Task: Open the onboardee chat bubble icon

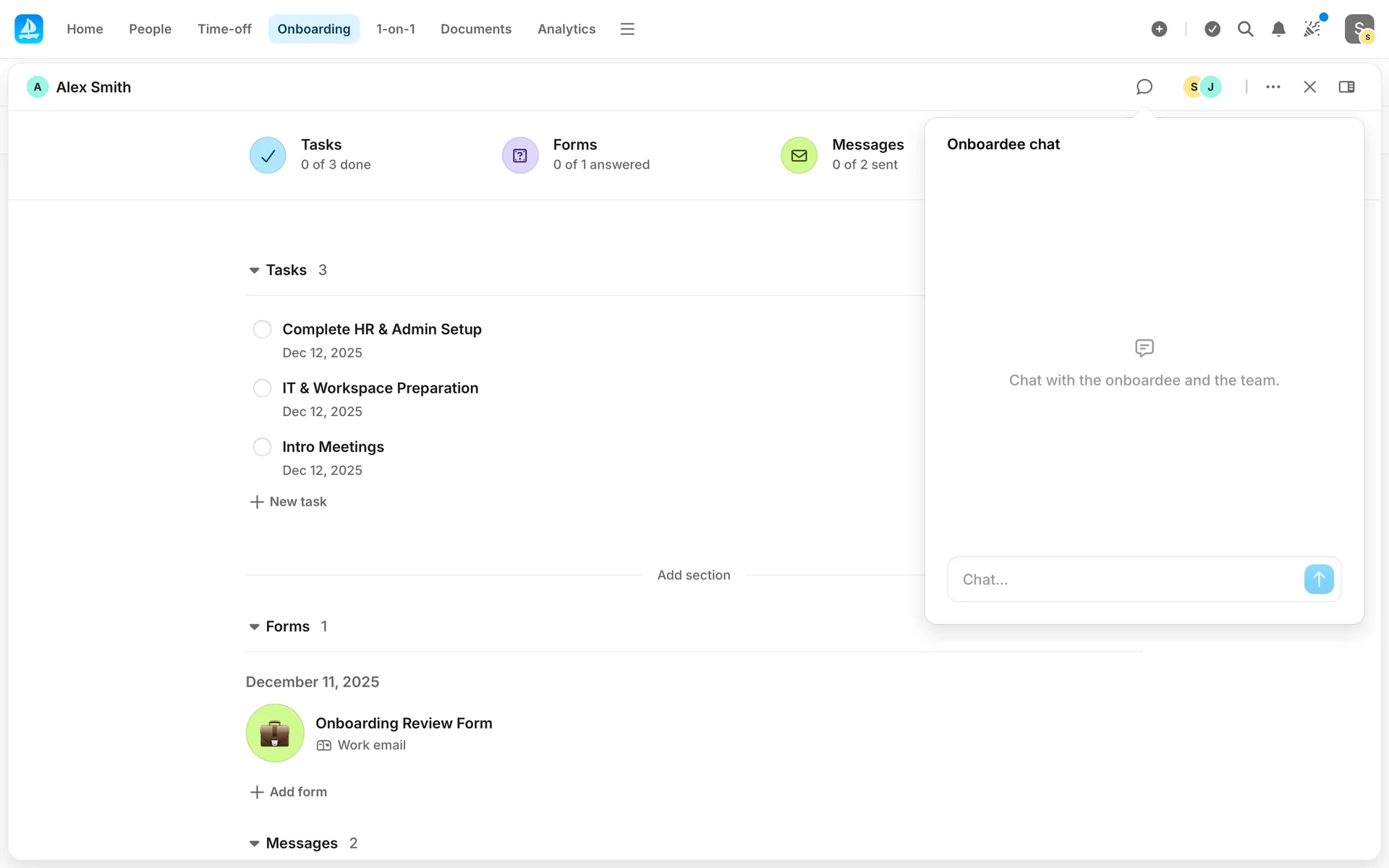Action: coord(1144,87)
